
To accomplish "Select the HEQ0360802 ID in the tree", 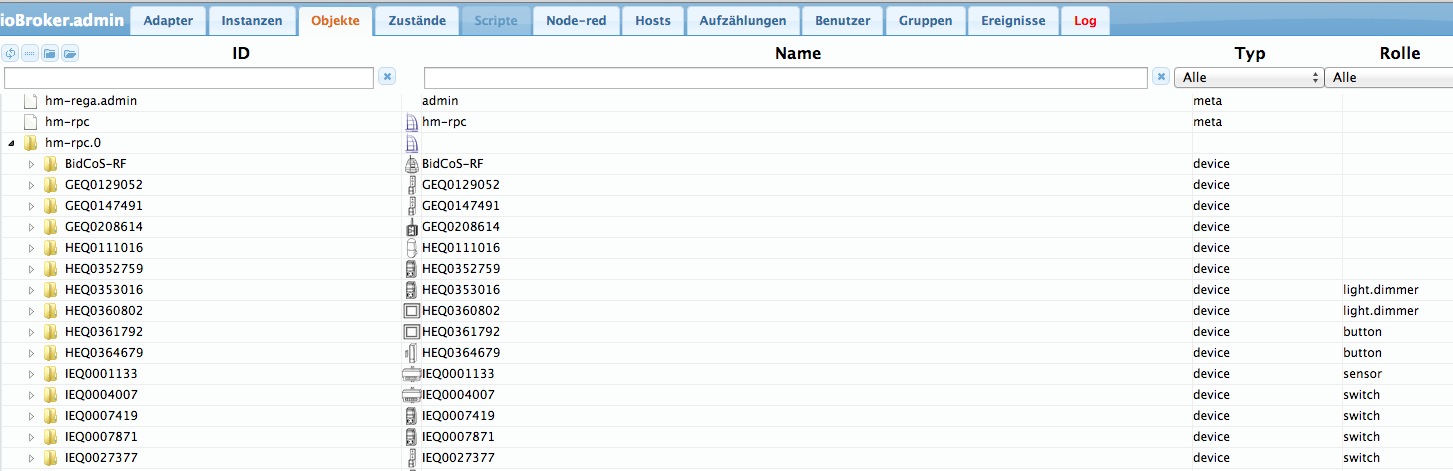I will pyautogui.click(x=104, y=311).
